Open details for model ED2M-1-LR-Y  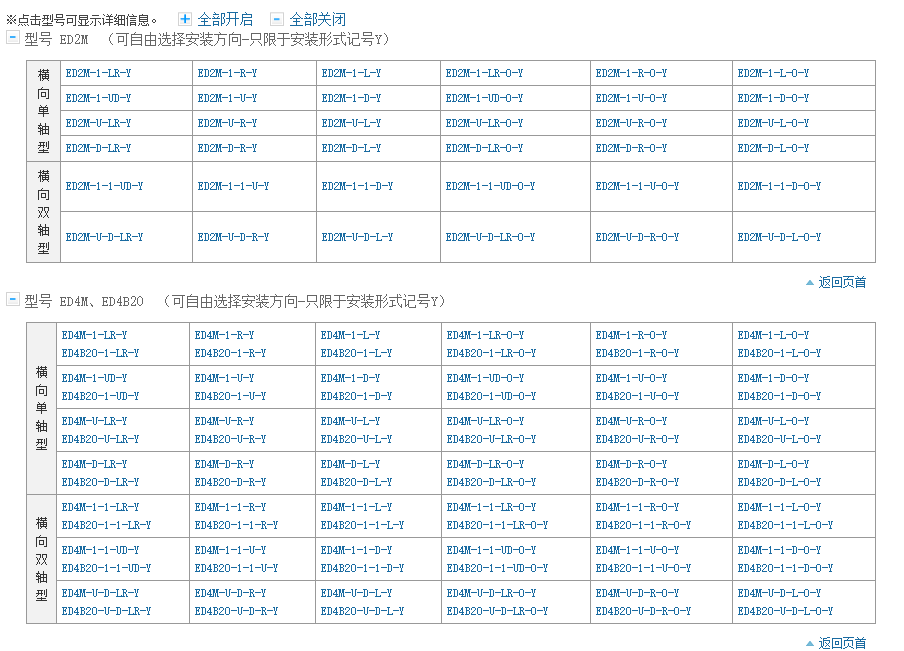tap(96, 72)
